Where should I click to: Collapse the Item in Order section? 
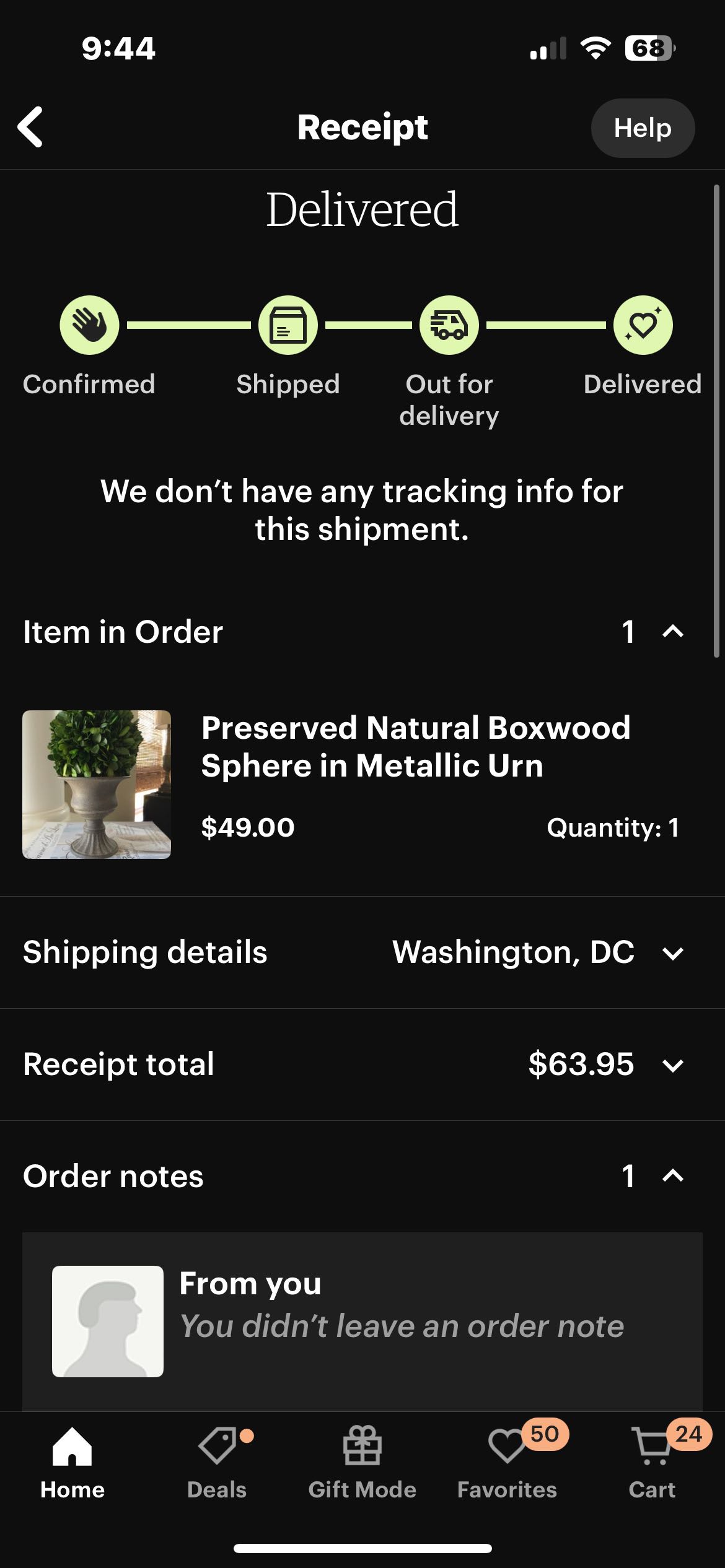(x=672, y=632)
